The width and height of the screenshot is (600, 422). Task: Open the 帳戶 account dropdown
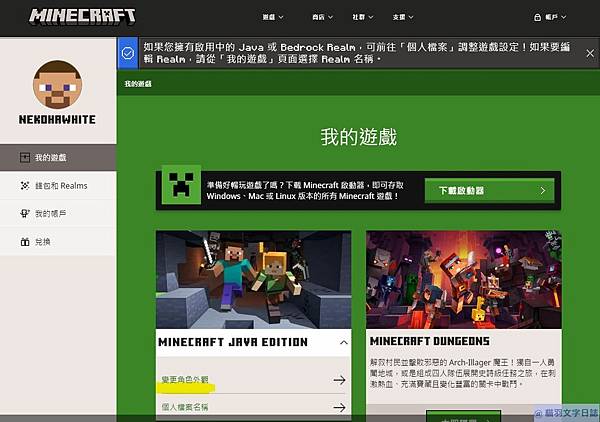point(550,17)
